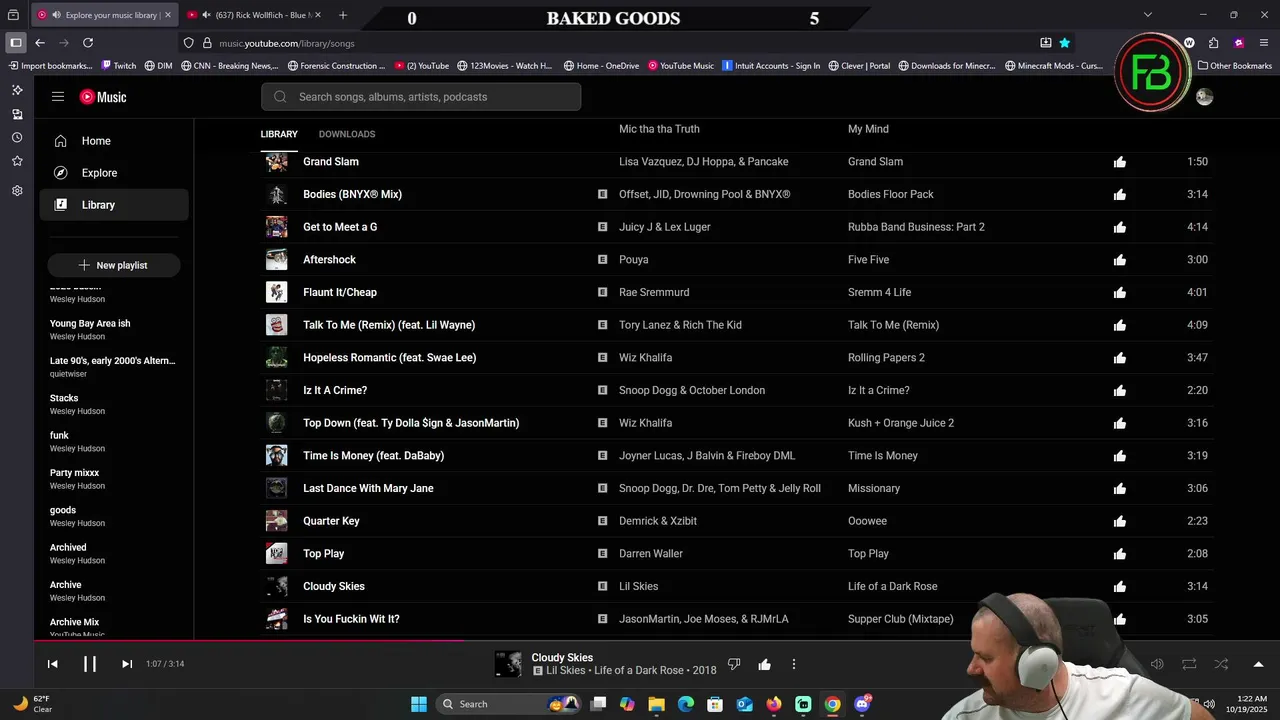The height and width of the screenshot is (720, 1280).
Task: Select the LIBRARY tab
Action: tap(279, 134)
